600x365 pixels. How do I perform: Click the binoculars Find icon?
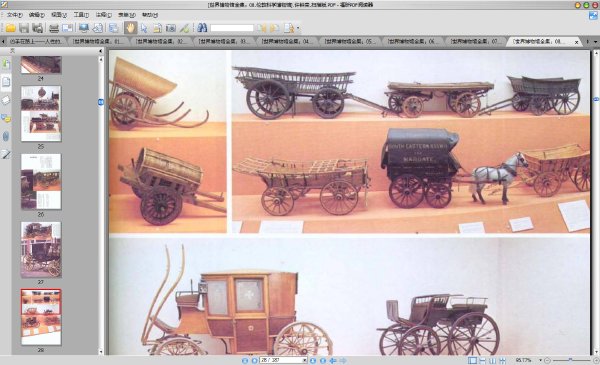tap(202, 28)
